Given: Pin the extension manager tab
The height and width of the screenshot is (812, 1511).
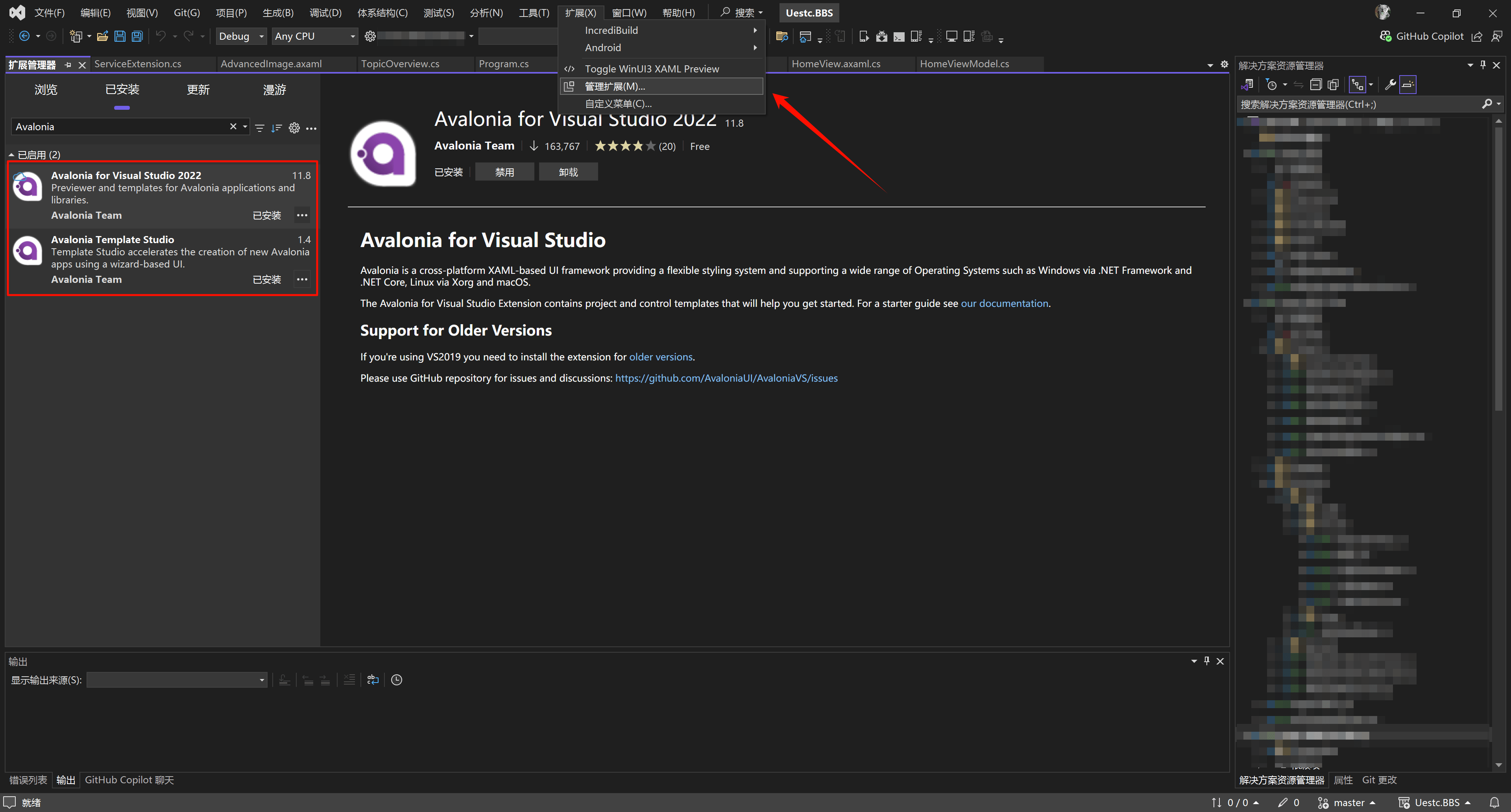Looking at the screenshot, I should coord(68,65).
